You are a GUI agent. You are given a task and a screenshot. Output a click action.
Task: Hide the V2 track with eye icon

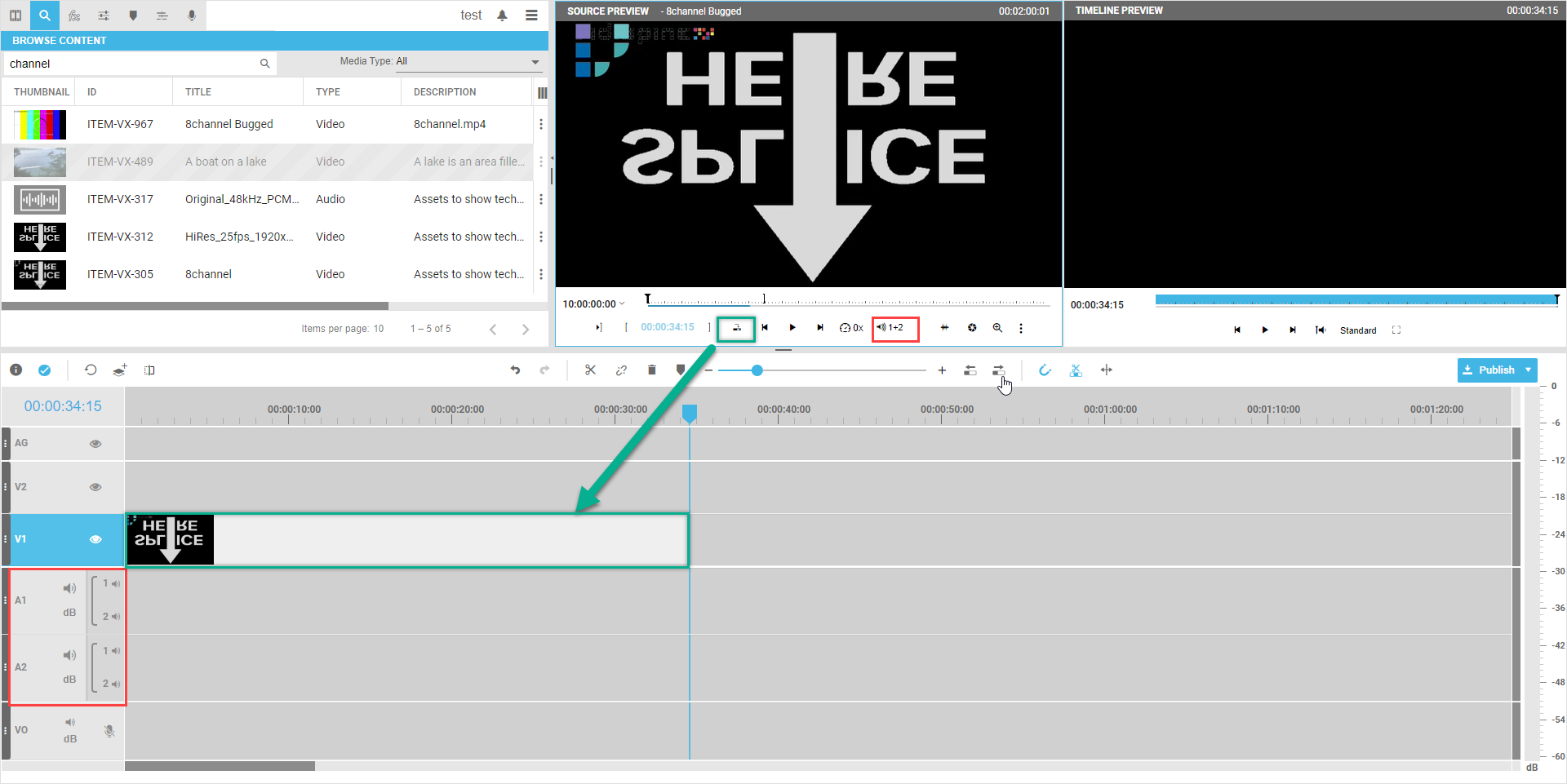(x=95, y=487)
